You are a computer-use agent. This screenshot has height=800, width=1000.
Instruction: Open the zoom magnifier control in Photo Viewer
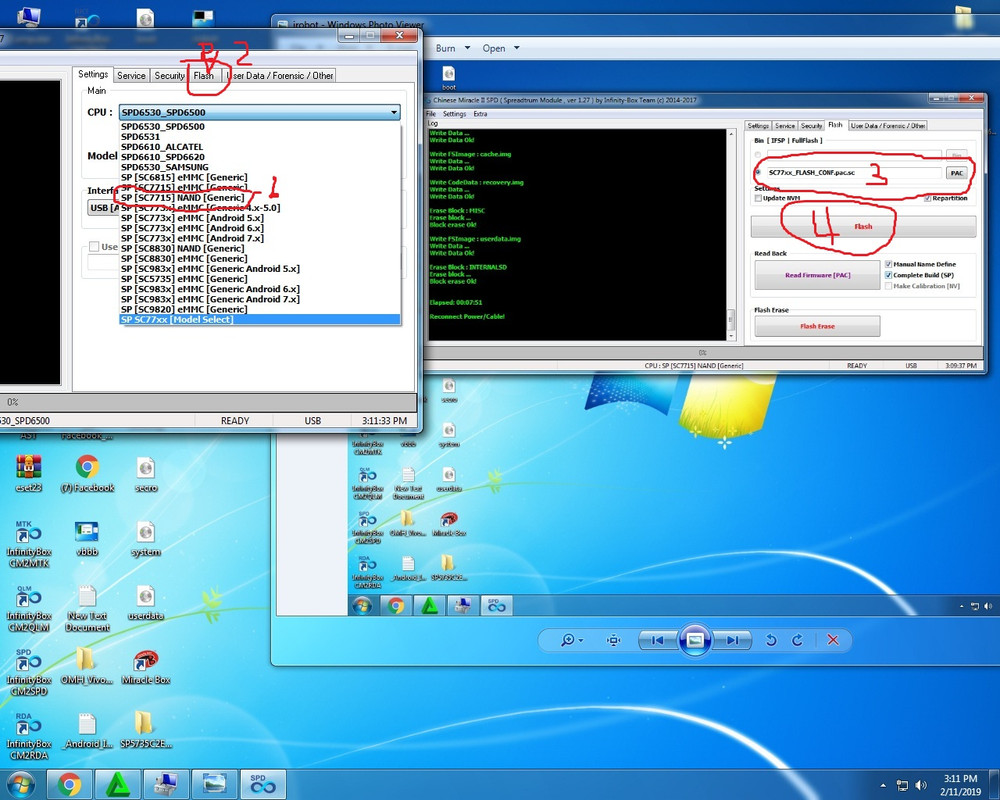(571, 640)
